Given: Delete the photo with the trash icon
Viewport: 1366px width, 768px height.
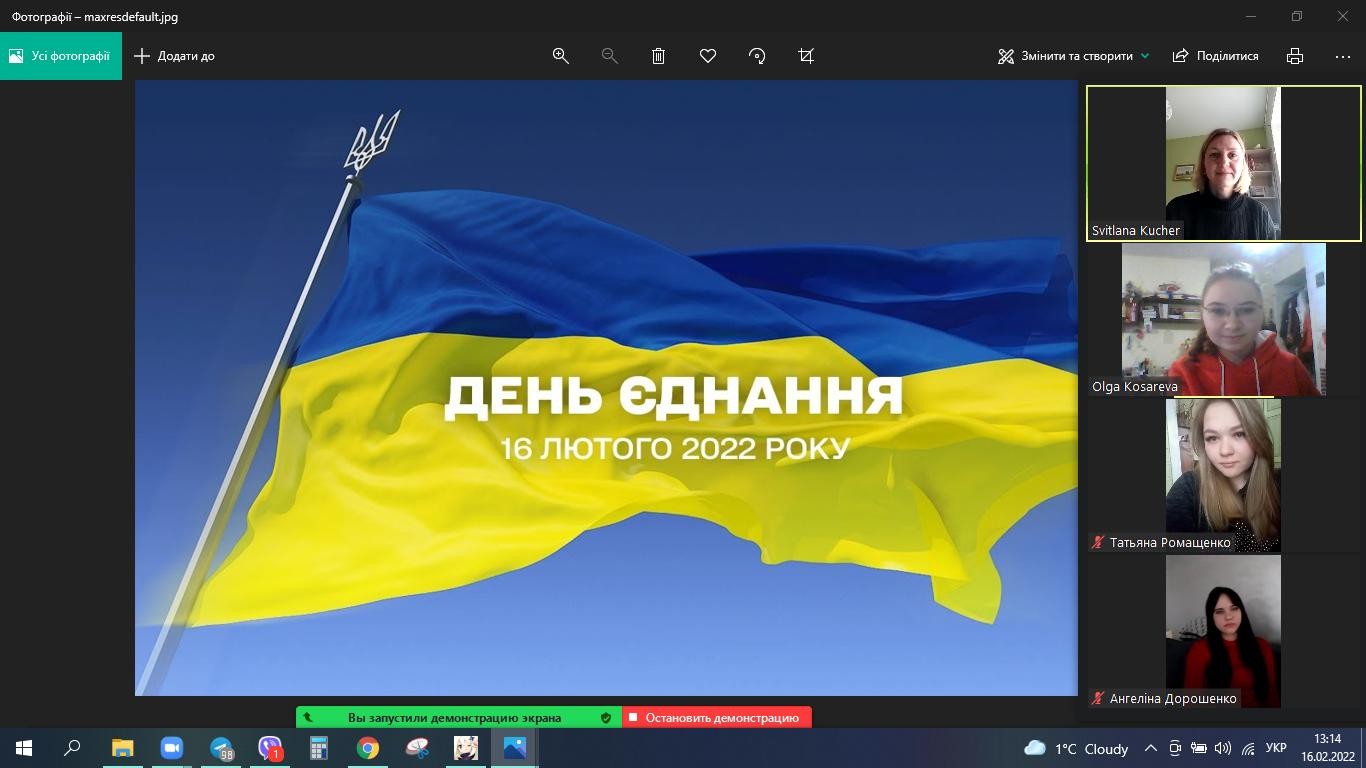Looking at the screenshot, I should pyautogui.click(x=658, y=56).
